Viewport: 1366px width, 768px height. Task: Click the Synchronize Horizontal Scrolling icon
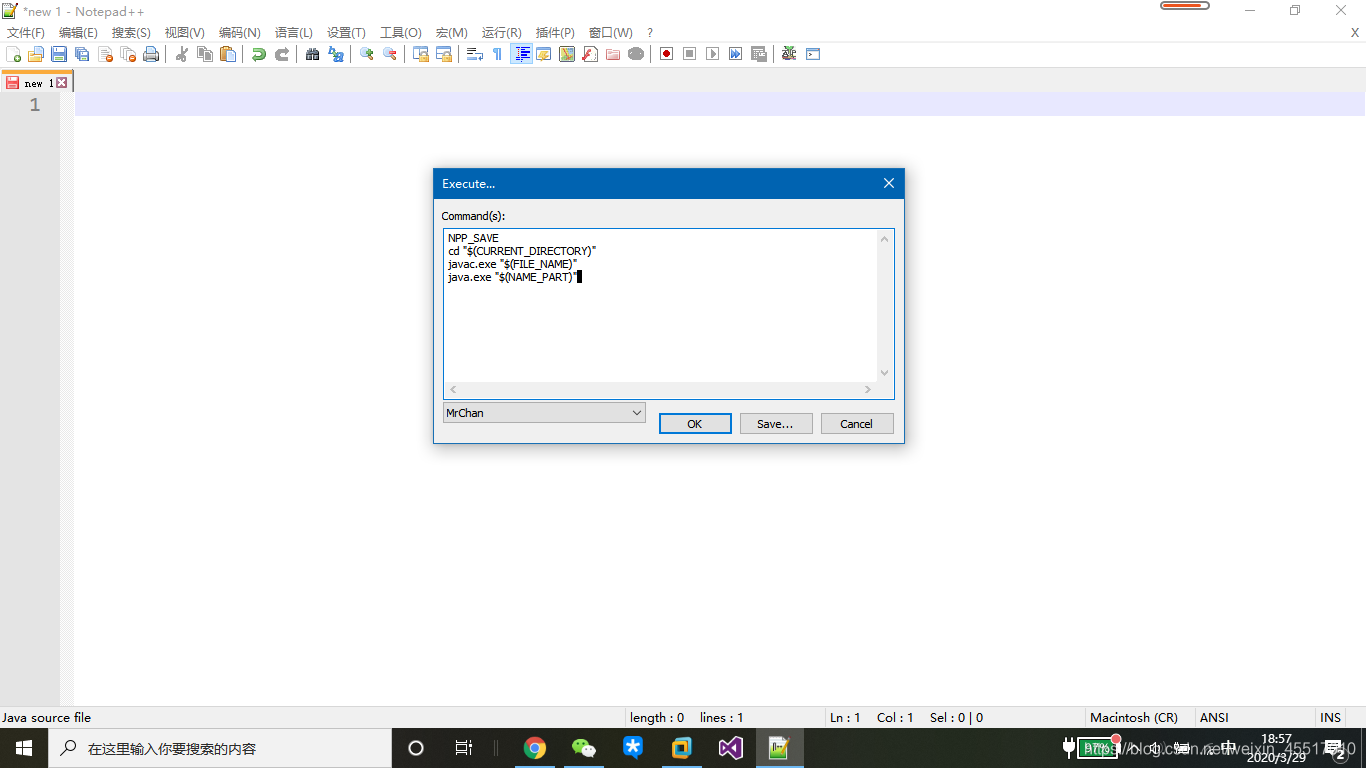coord(444,54)
